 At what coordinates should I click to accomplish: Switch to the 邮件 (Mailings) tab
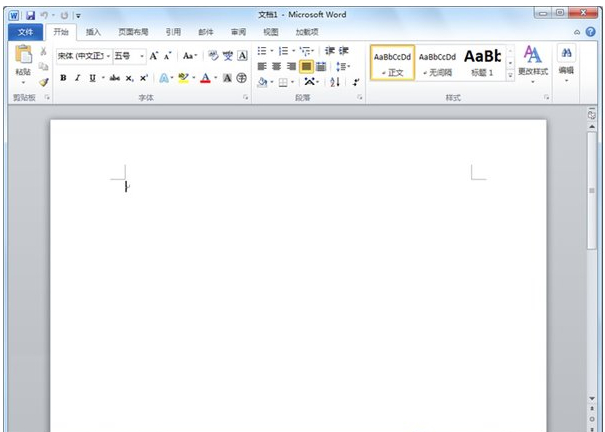[206, 32]
